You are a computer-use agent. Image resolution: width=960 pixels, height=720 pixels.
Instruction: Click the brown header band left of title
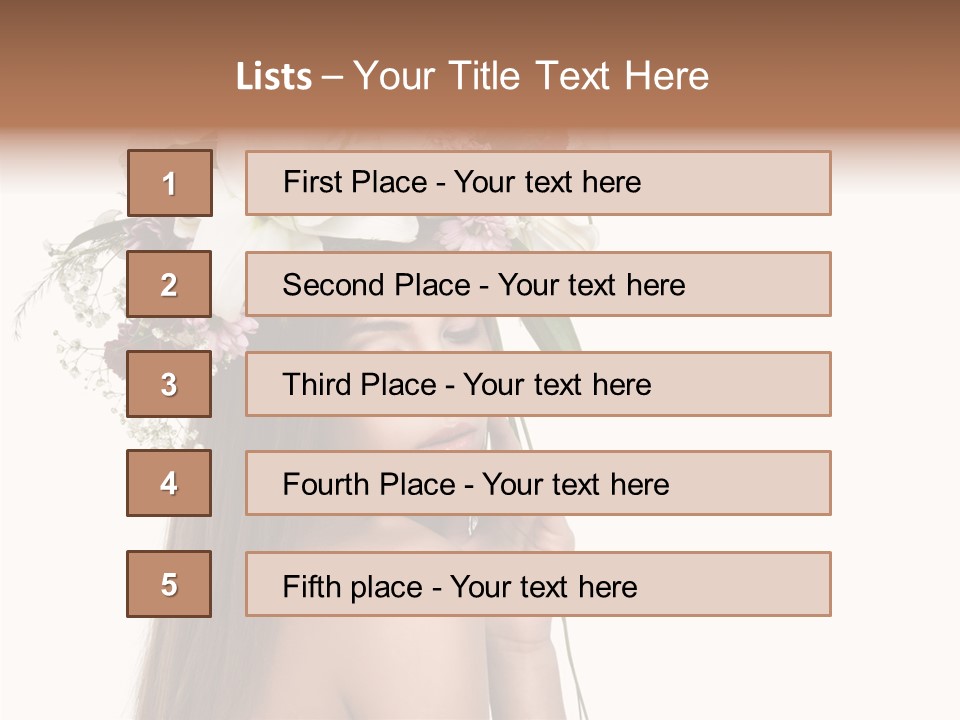click(116, 67)
